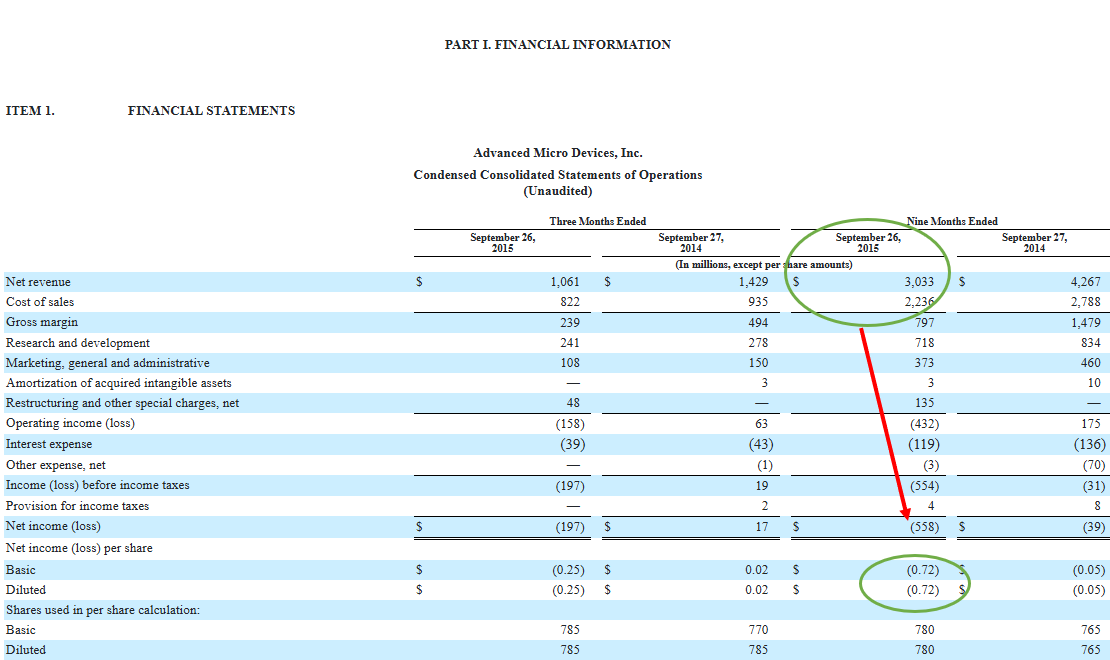Click the 'Research and development' row label

78,343
